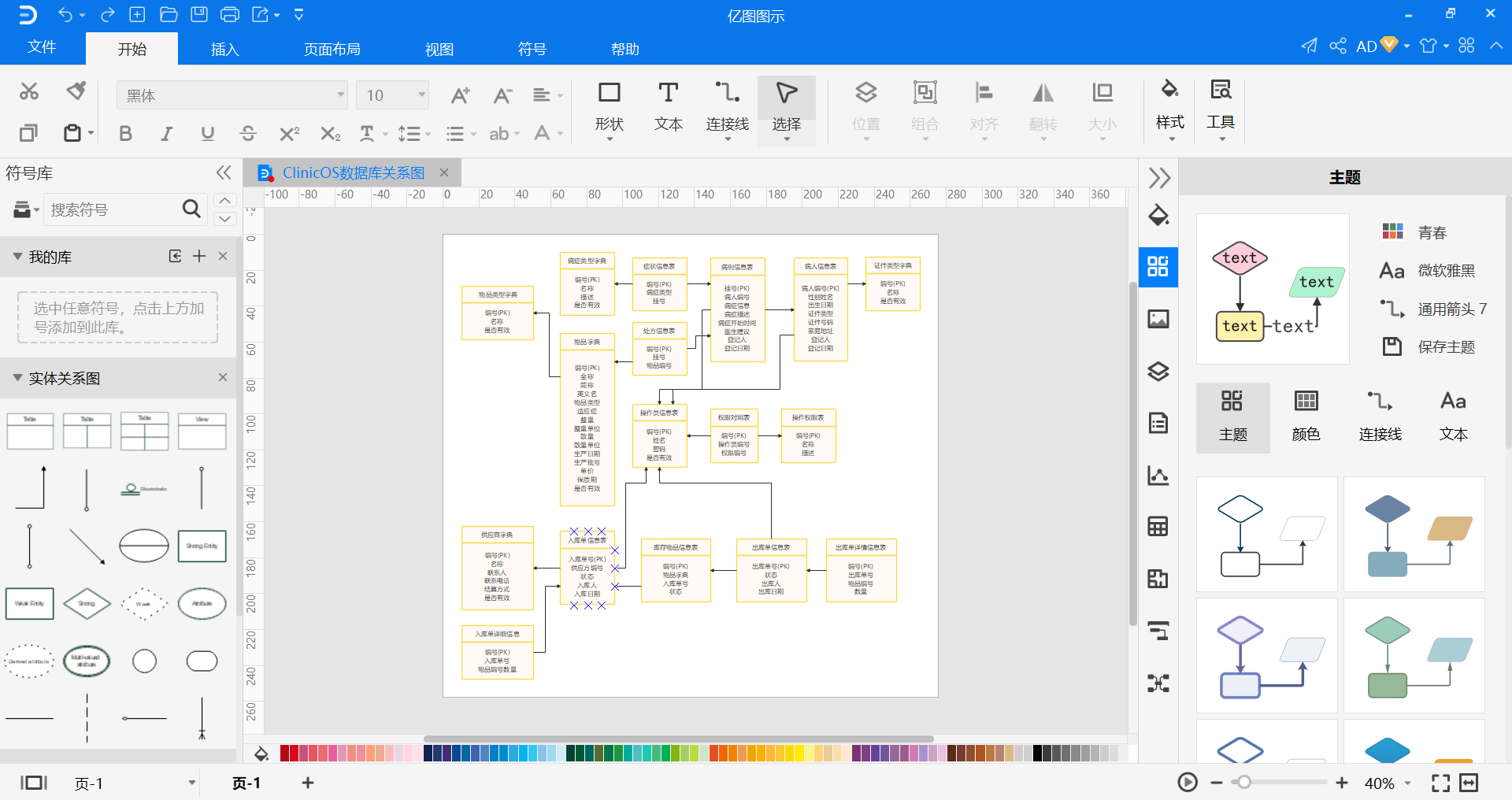Collapse the 我的库 library section
This screenshot has height=800, width=1512.
coord(17,257)
